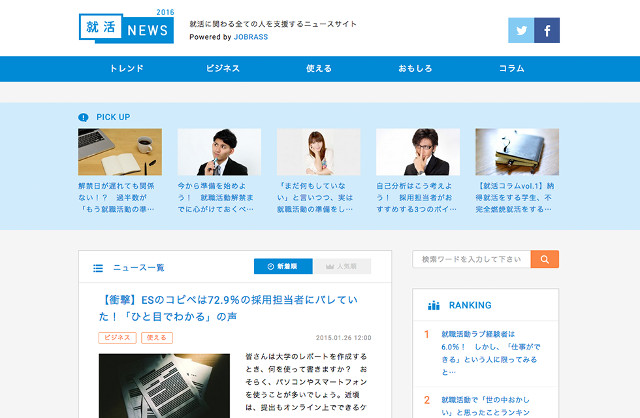Image resolution: width=640 pixels, height=418 pixels.
Task: Click the 2015.01.26 12:00 article date
Action: 344,338
